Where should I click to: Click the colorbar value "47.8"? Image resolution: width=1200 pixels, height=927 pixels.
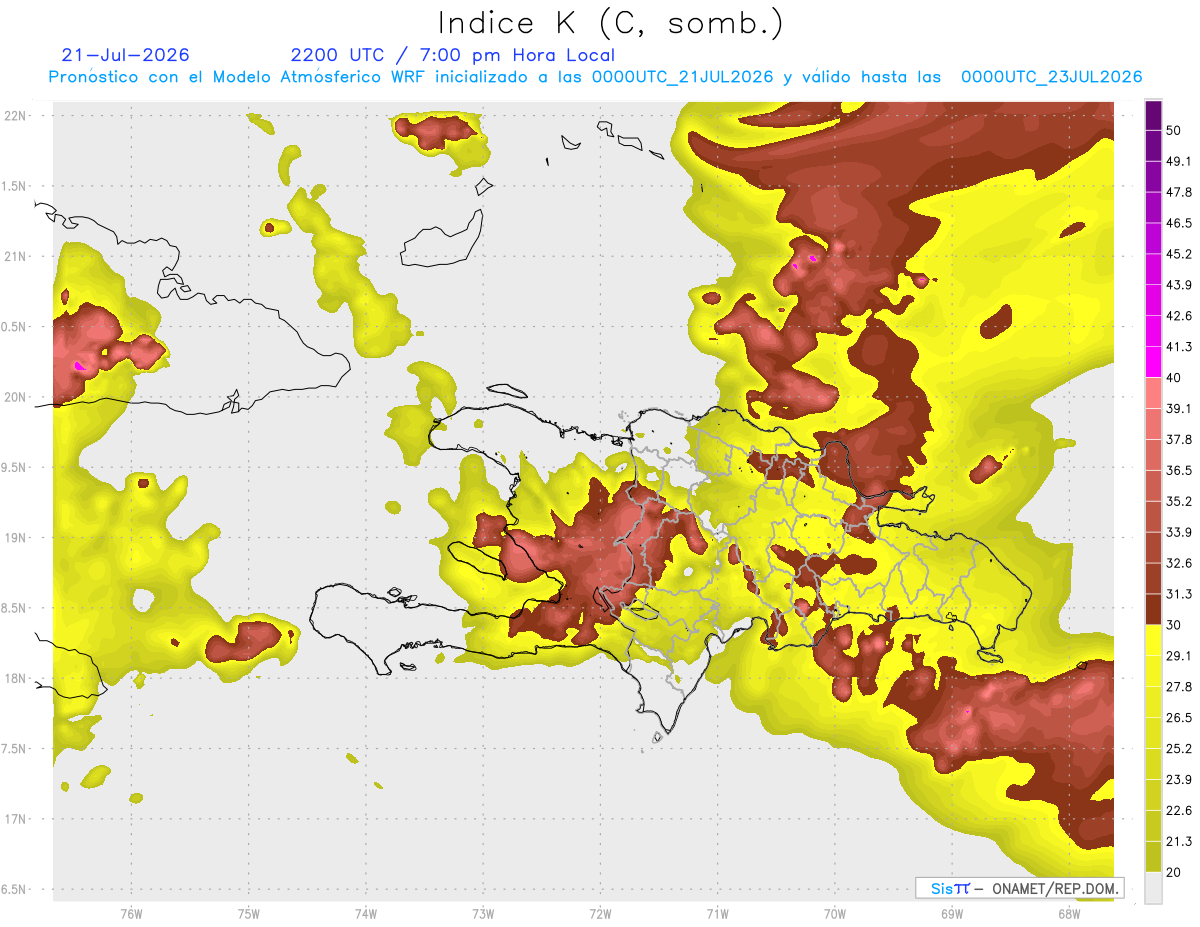tap(1179, 192)
